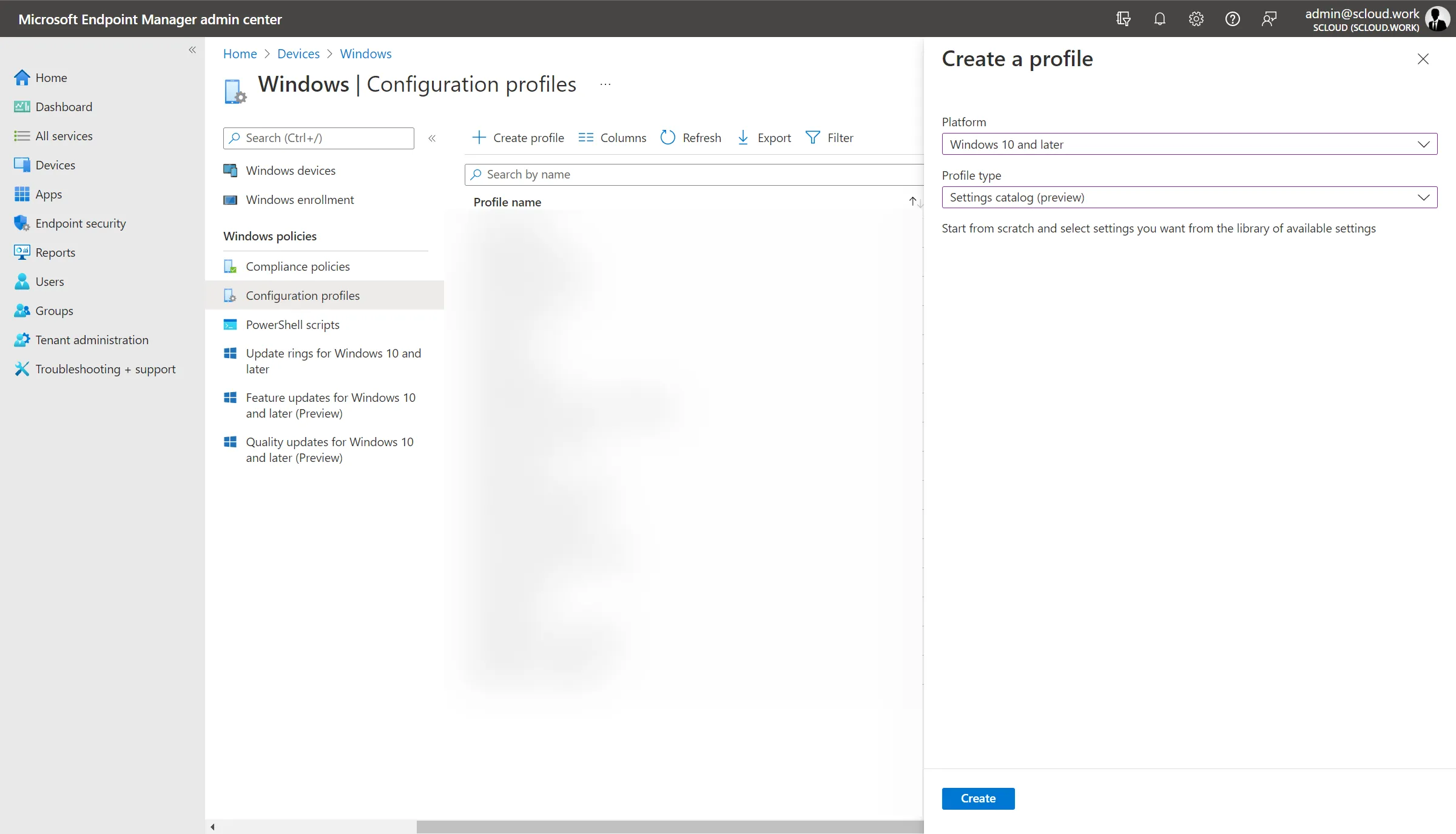Image resolution: width=1456 pixels, height=834 pixels.
Task: Focus the Search by name field
Action: click(x=694, y=175)
